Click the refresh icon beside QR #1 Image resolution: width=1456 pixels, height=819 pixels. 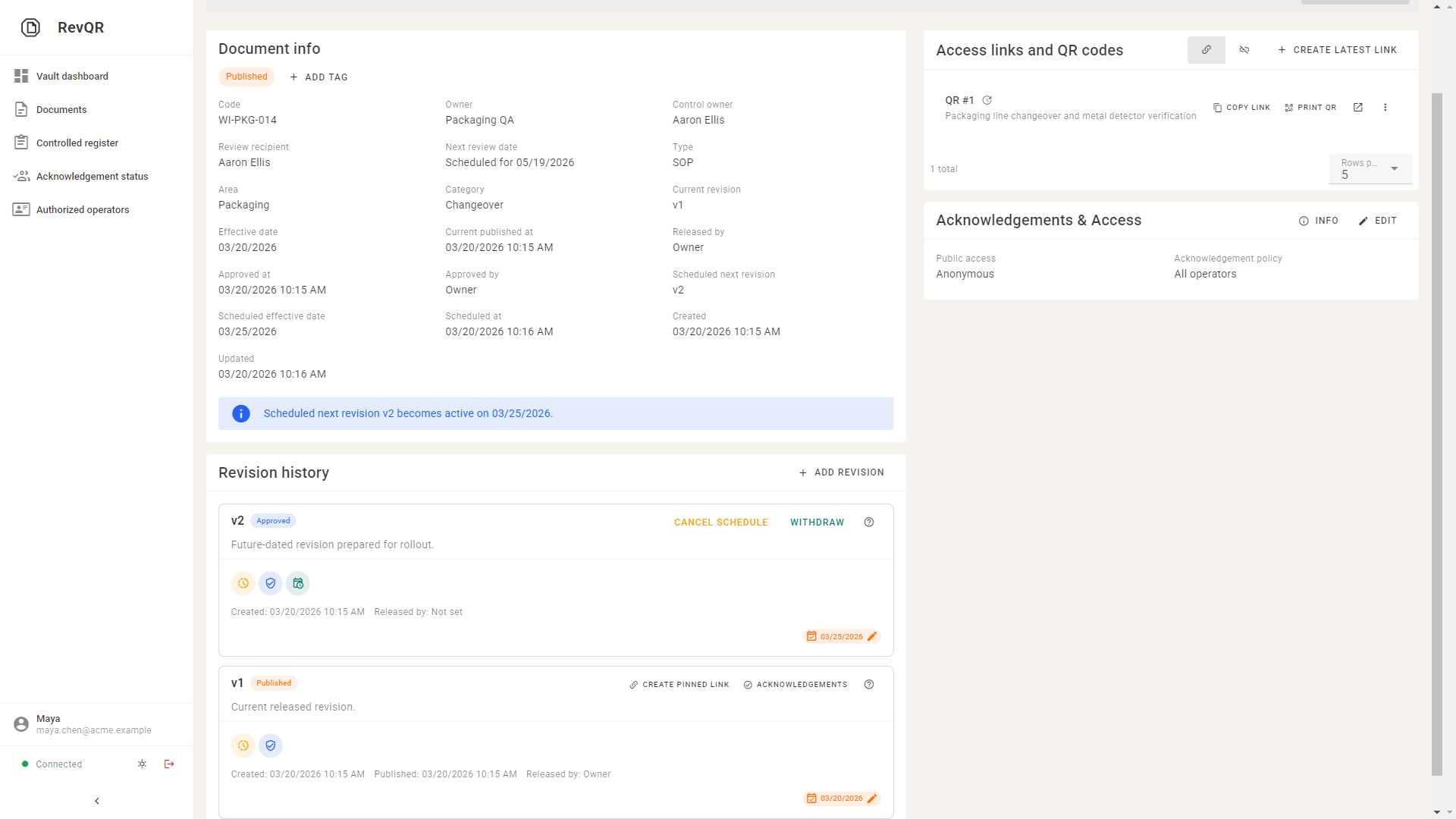point(987,99)
